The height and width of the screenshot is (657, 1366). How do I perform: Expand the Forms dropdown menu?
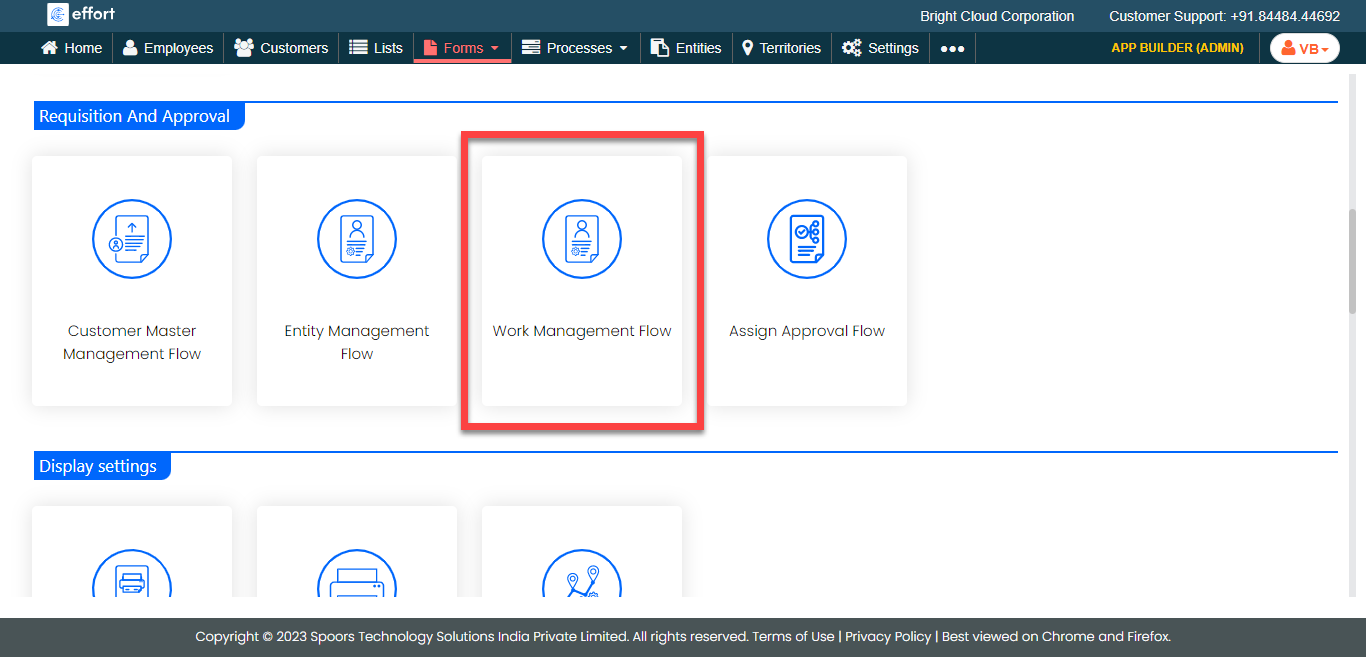[462, 48]
